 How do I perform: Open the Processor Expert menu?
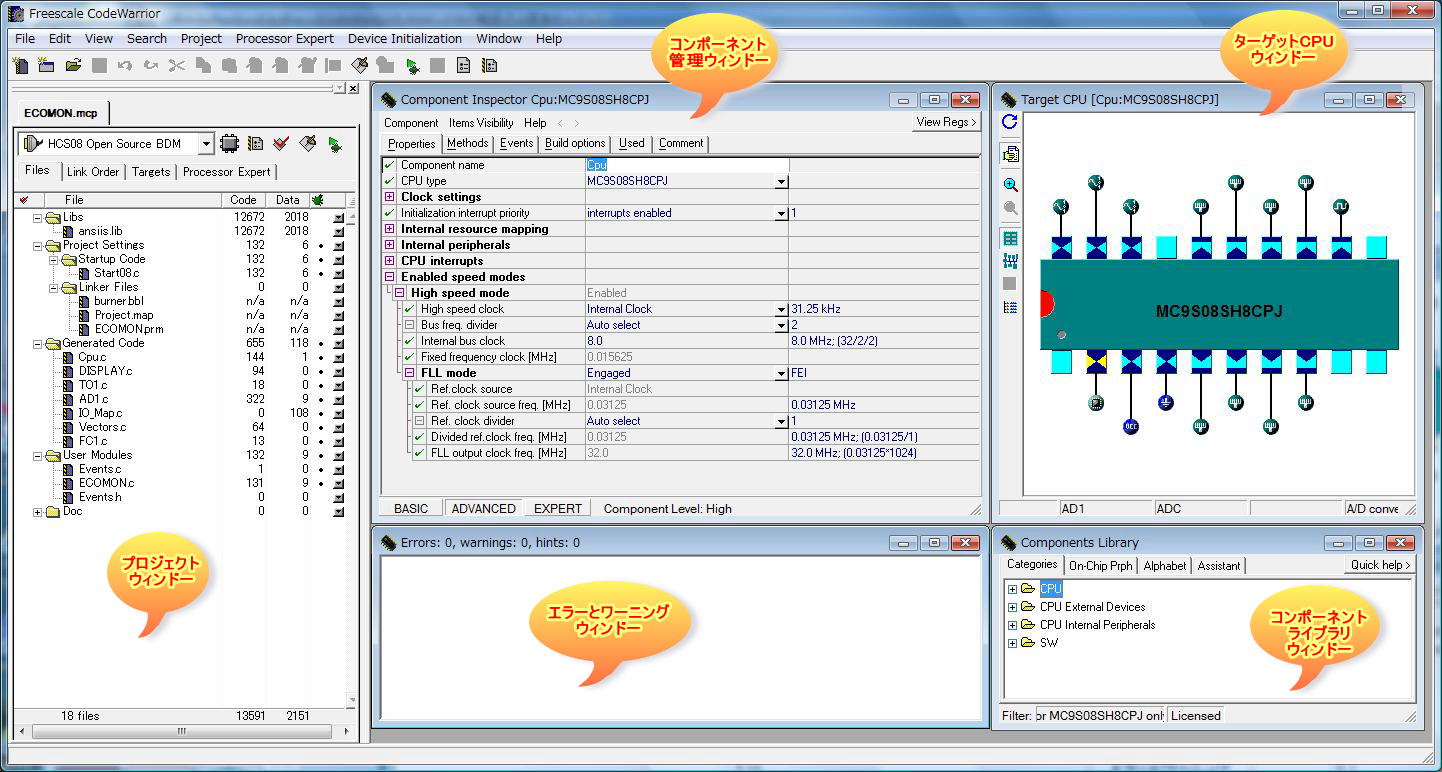point(285,39)
